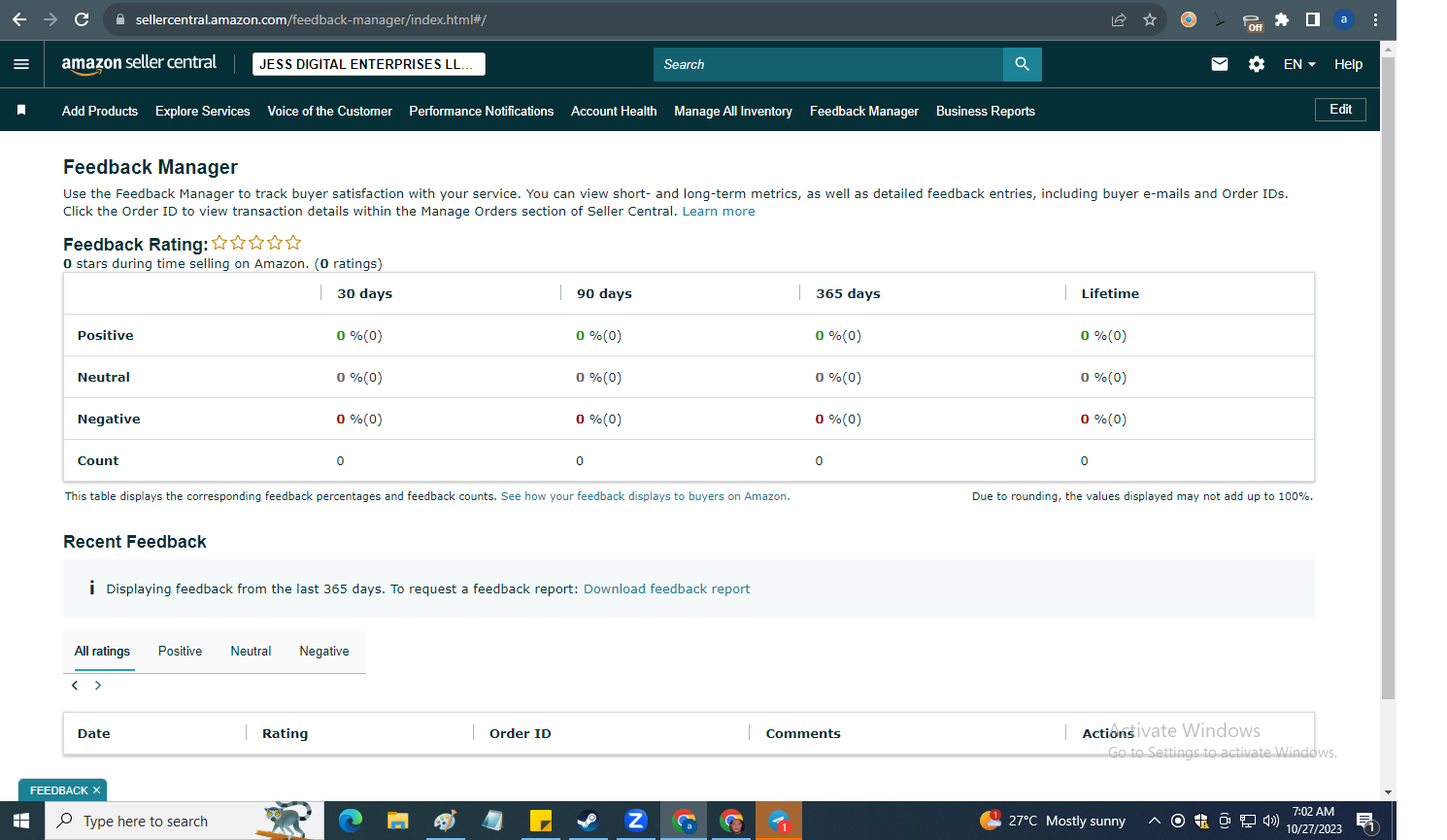The height and width of the screenshot is (840, 1447).
Task: Toggle the browser side panel icon
Action: click(x=1313, y=19)
